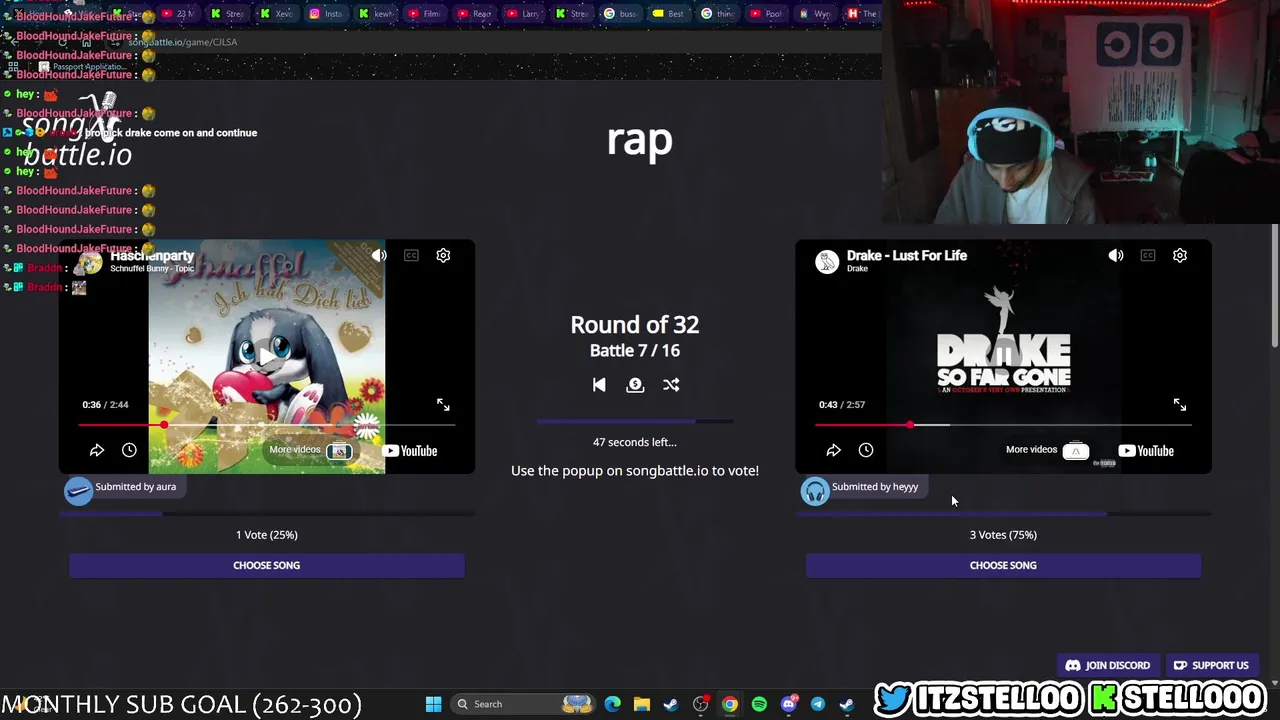Click the taskbar Search box
The image size is (1280, 720).
coord(523,704)
